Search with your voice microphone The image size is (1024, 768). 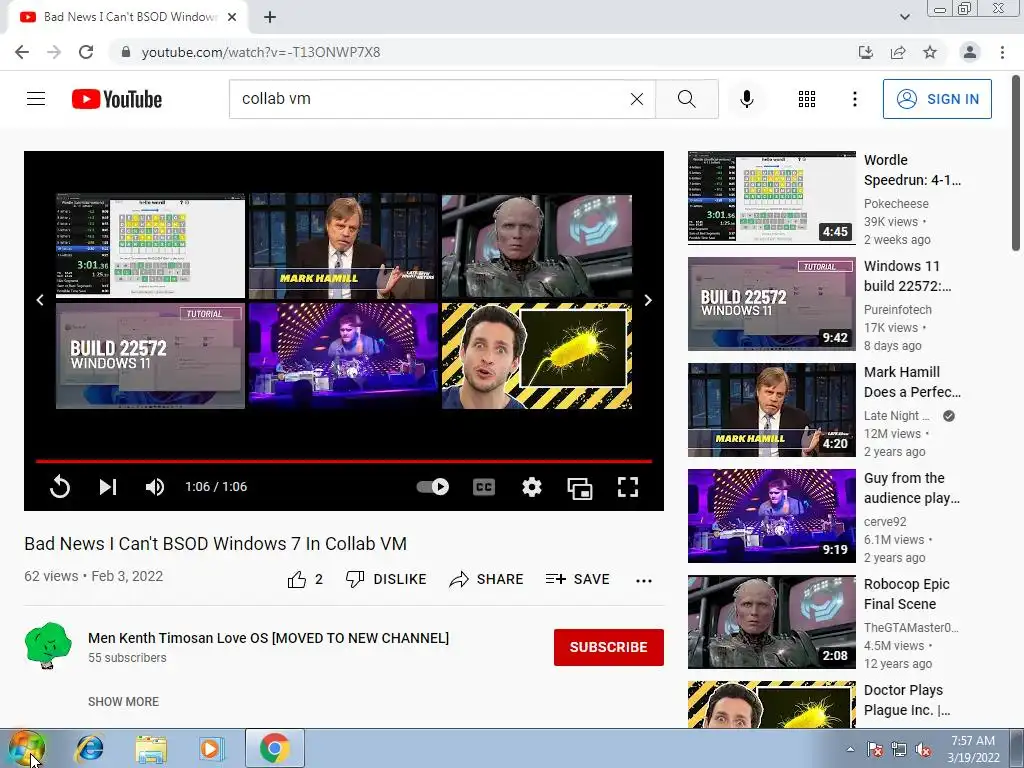click(x=746, y=99)
